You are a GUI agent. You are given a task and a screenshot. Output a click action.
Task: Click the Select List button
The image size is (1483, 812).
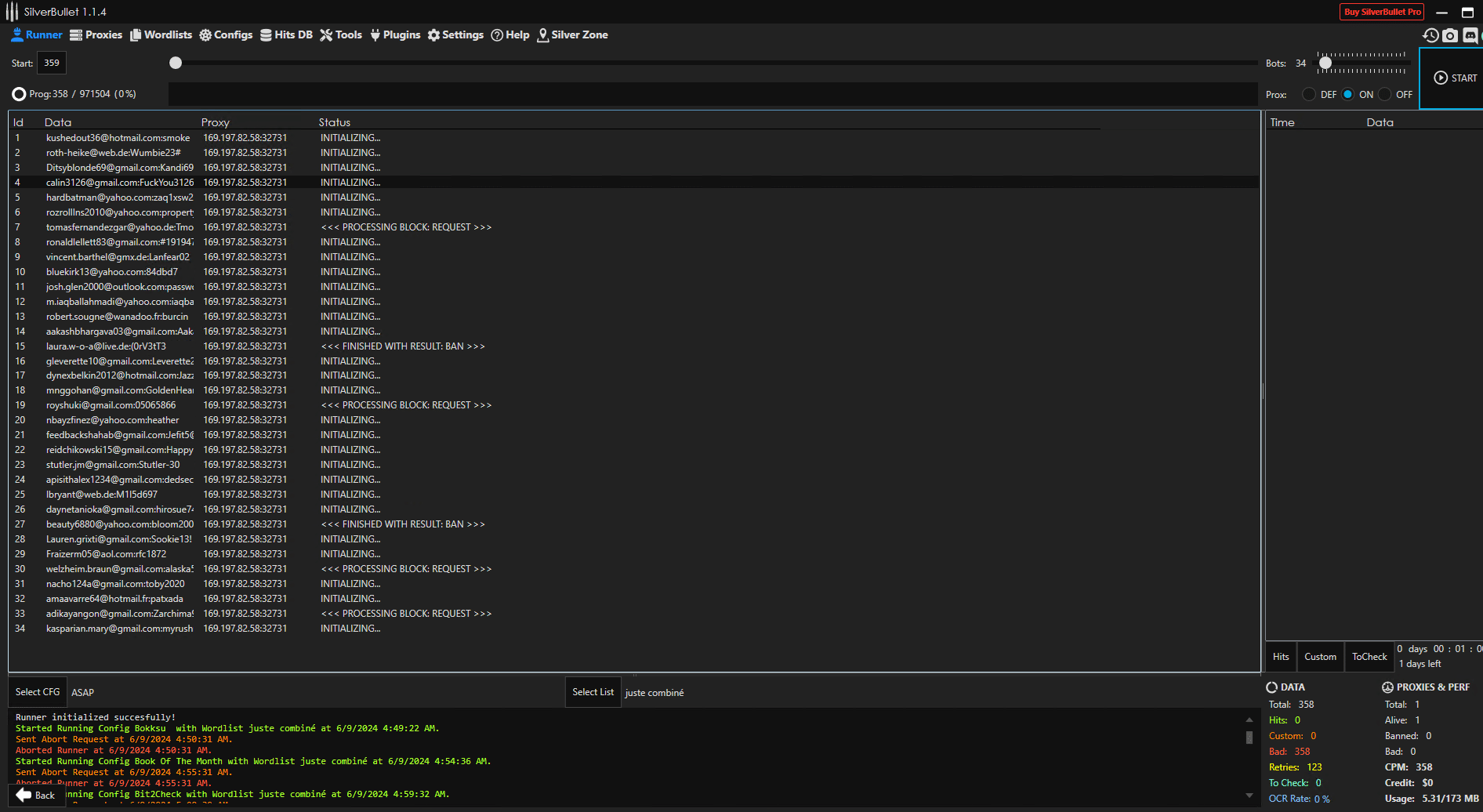pos(593,692)
